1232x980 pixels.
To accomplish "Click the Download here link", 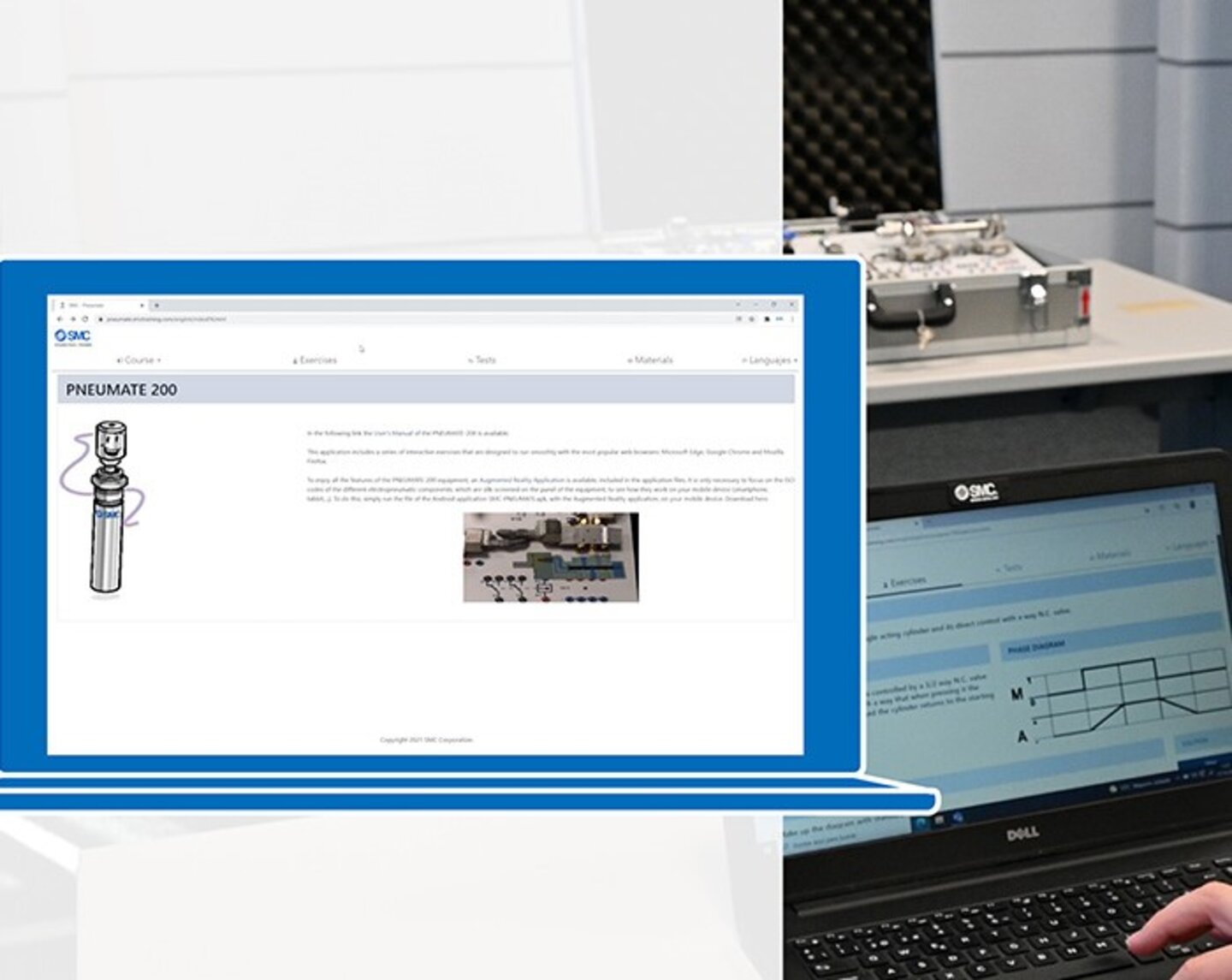I will pyautogui.click(x=747, y=498).
